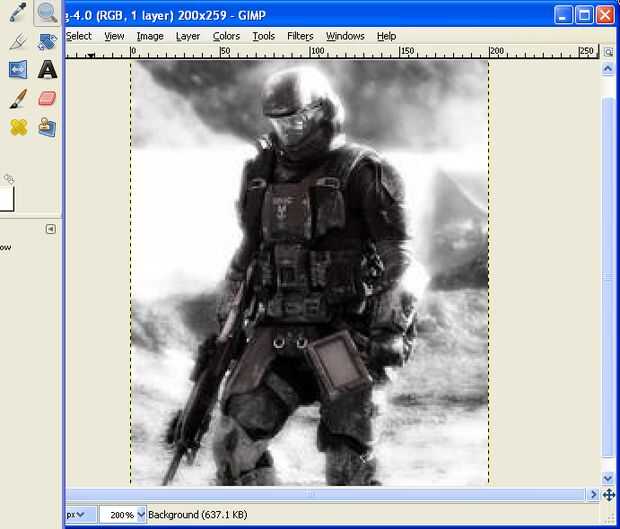Open the Colors menu
This screenshot has height=529, width=620.
coord(226,36)
